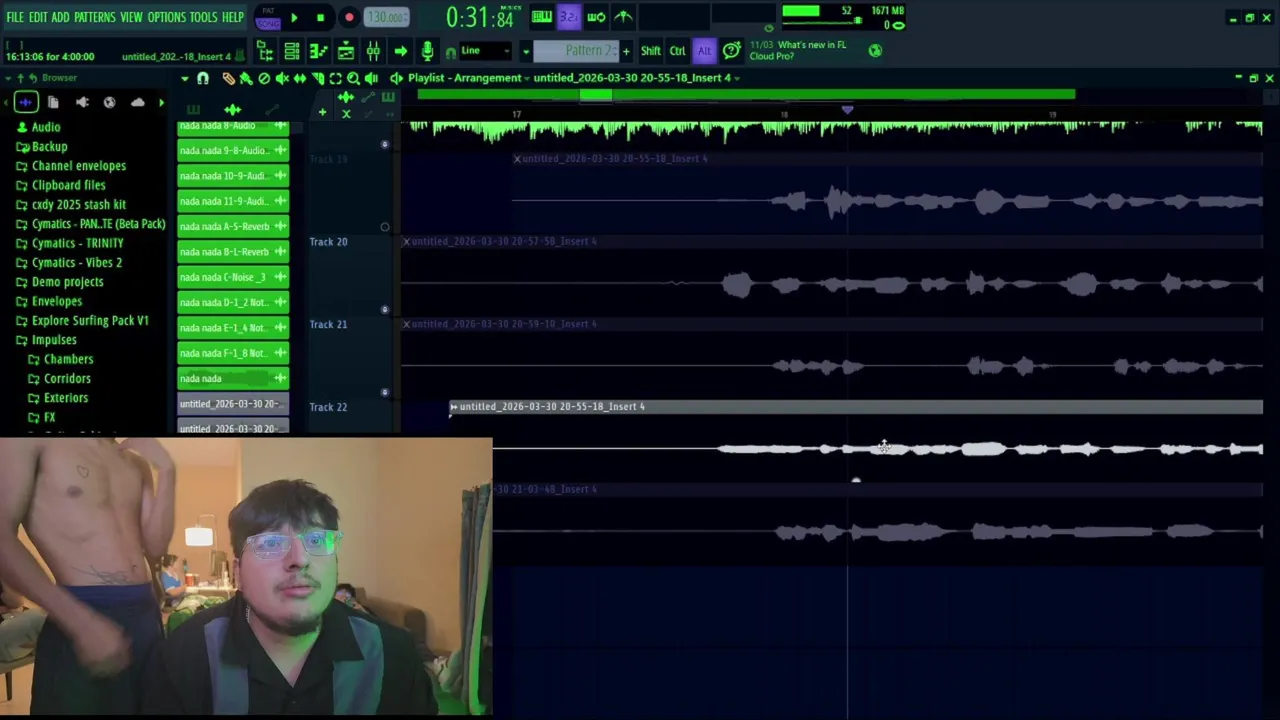This screenshot has height=720, width=1280.
Task: Toggle the loop recording icon
Action: [596, 17]
